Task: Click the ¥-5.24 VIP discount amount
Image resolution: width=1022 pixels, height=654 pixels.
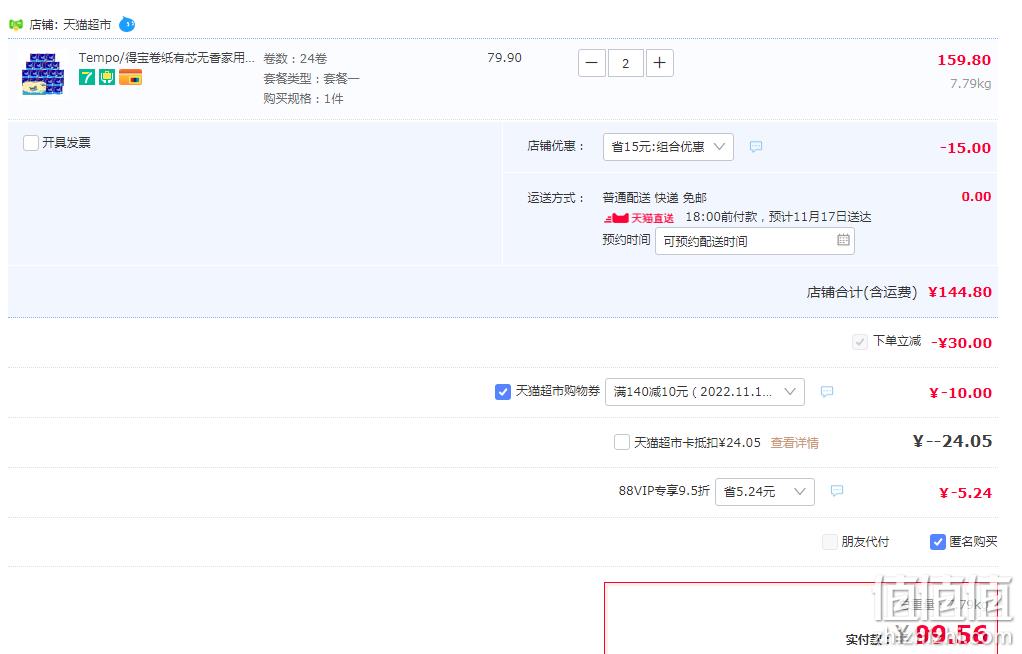Action: (x=965, y=493)
